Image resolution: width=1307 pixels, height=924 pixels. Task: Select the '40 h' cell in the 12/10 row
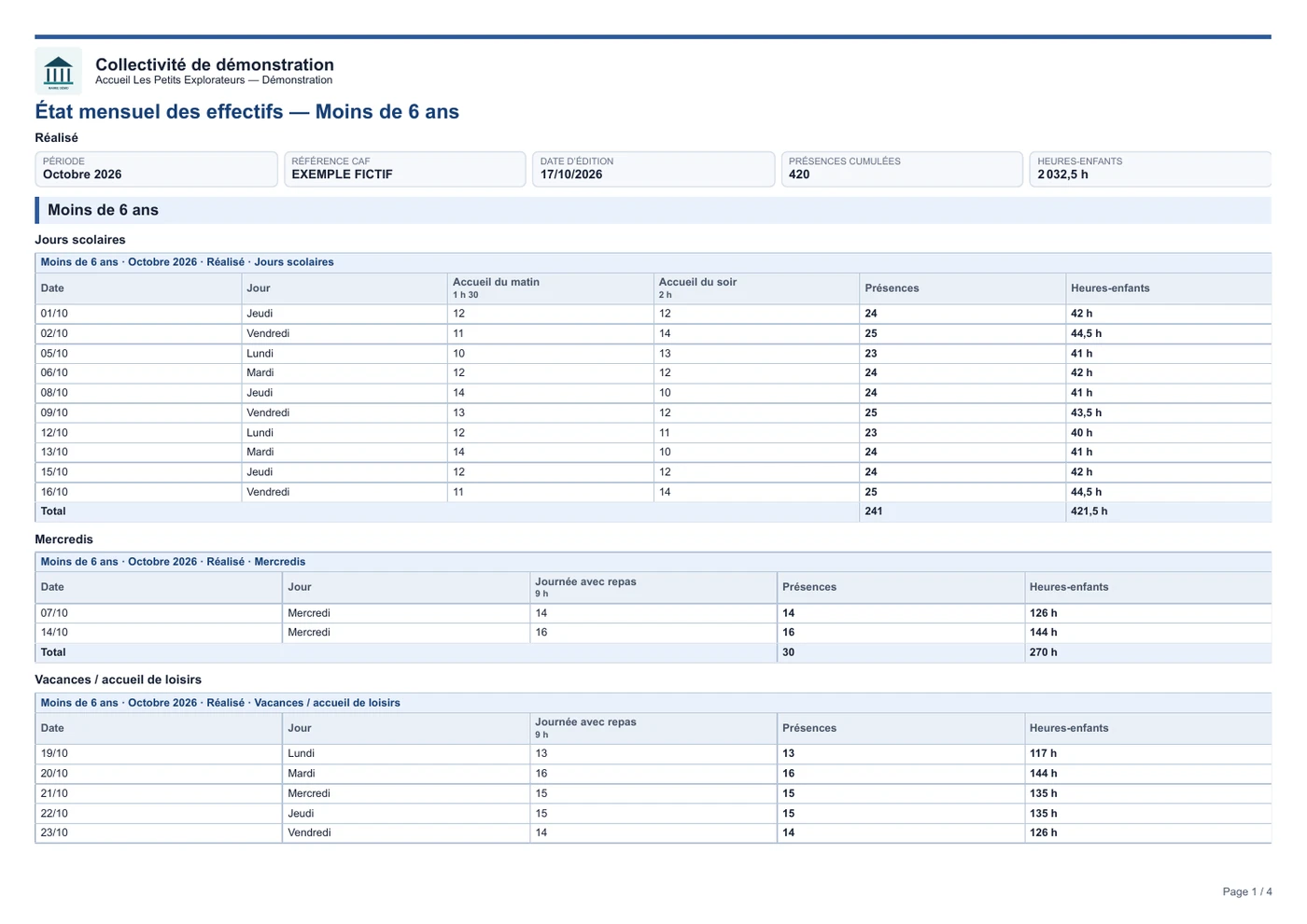click(1169, 433)
